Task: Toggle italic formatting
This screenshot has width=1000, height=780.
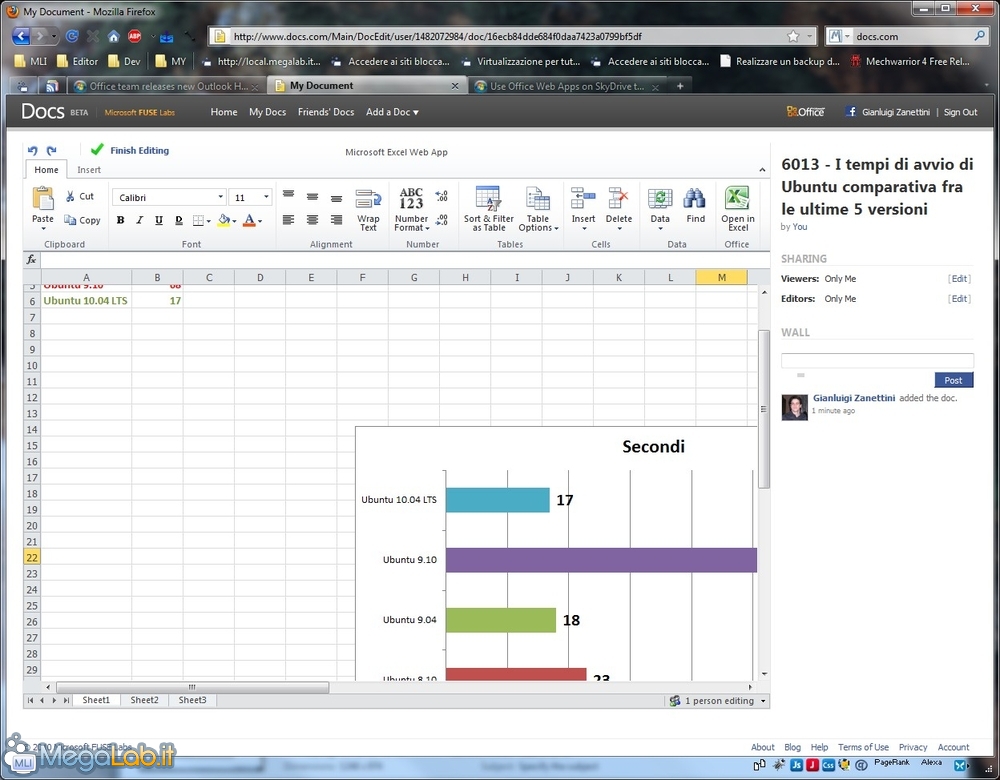Action: tap(139, 220)
